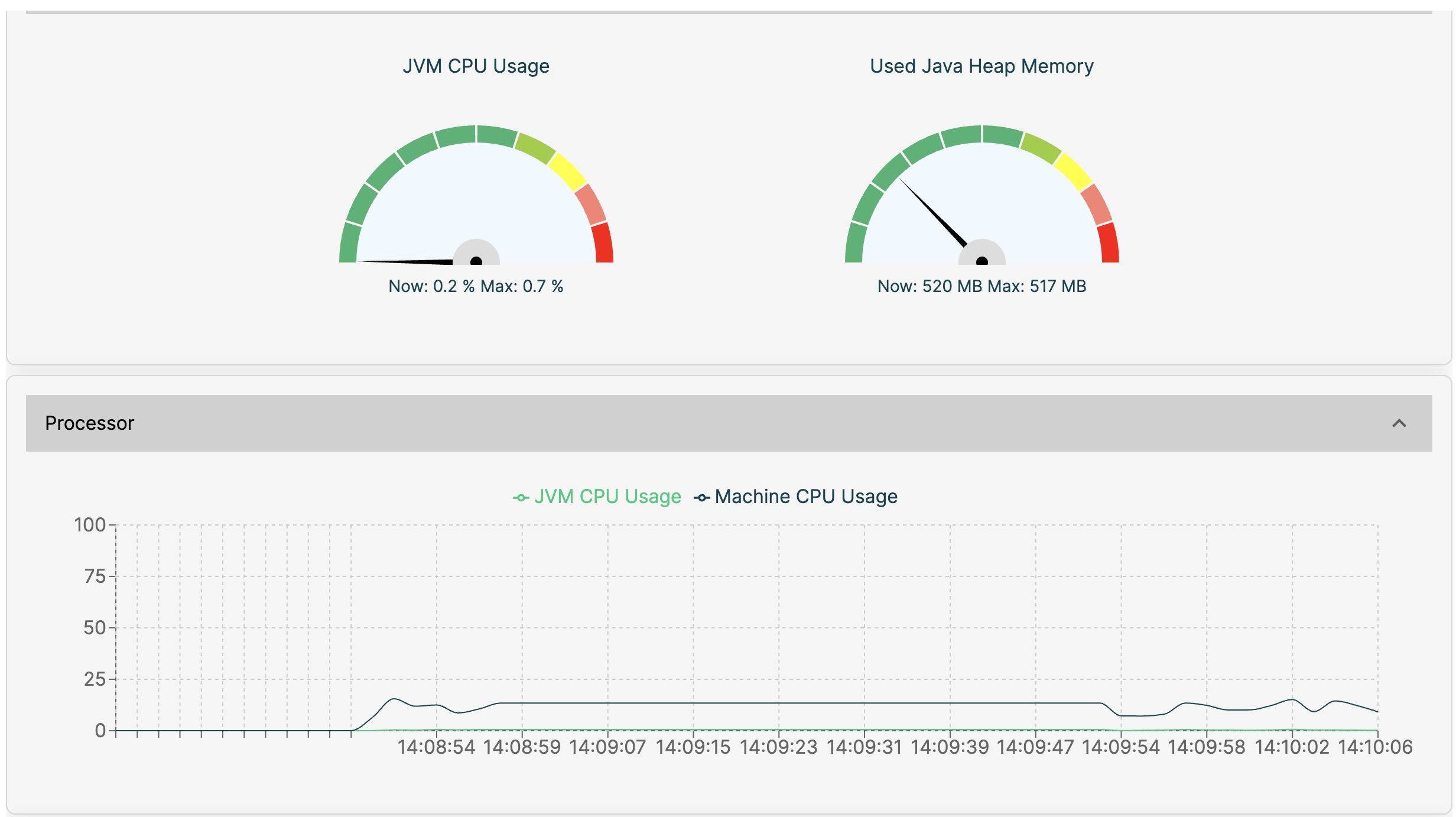This screenshot has width=1456, height=817.
Task: Click Machine CPU Usage legend marker icon
Action: click(701, 498)
